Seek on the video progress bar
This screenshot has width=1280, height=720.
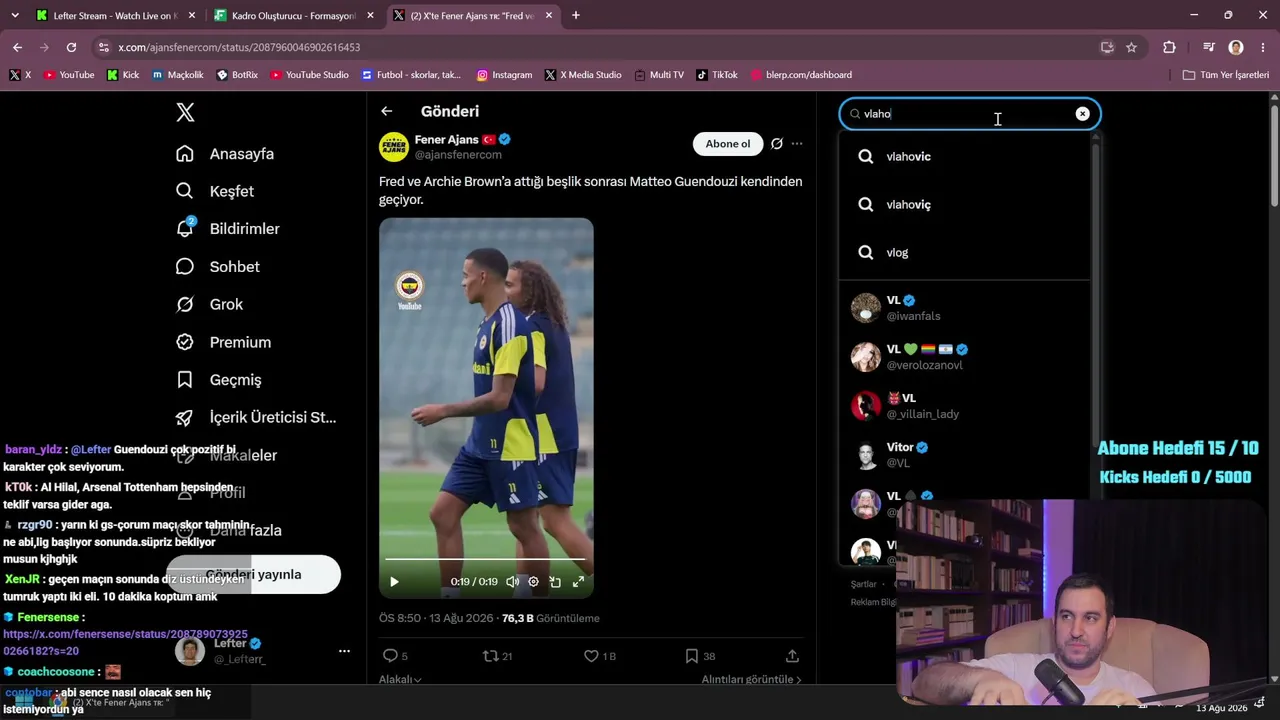486,559
